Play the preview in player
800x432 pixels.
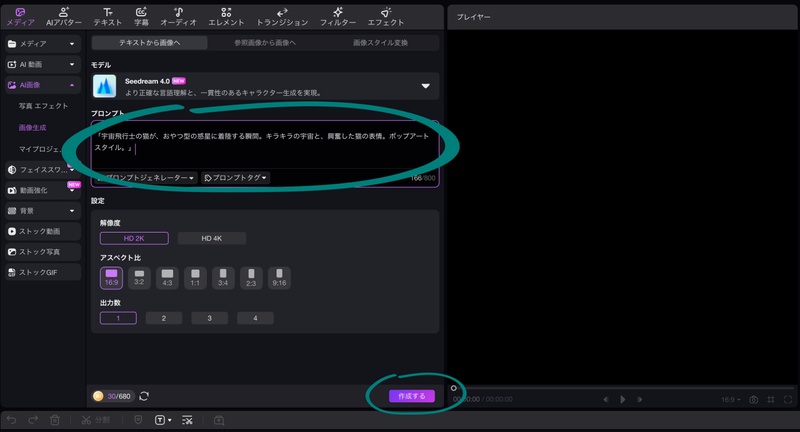tap(622, 399)
